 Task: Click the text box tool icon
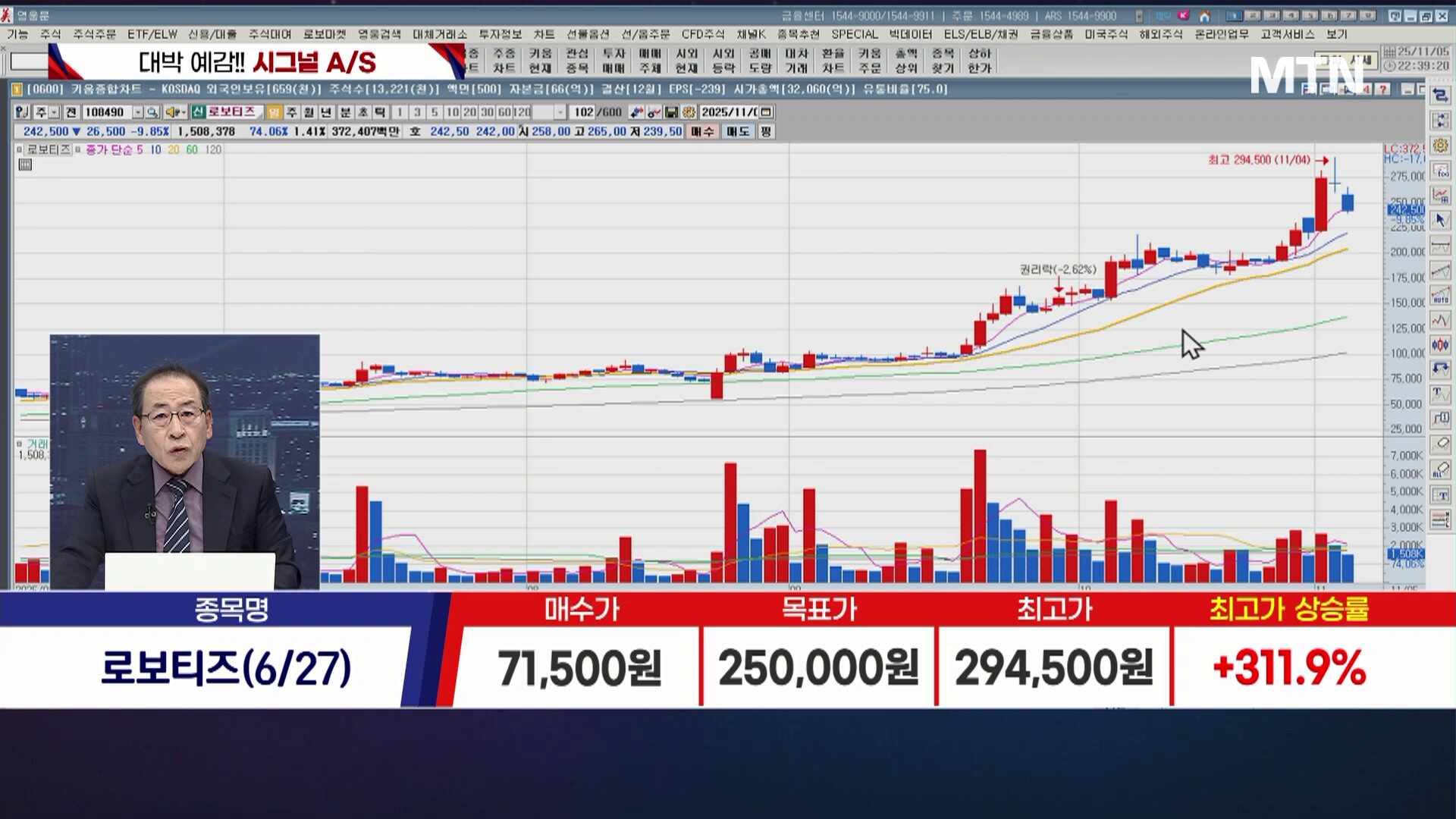1440,495
